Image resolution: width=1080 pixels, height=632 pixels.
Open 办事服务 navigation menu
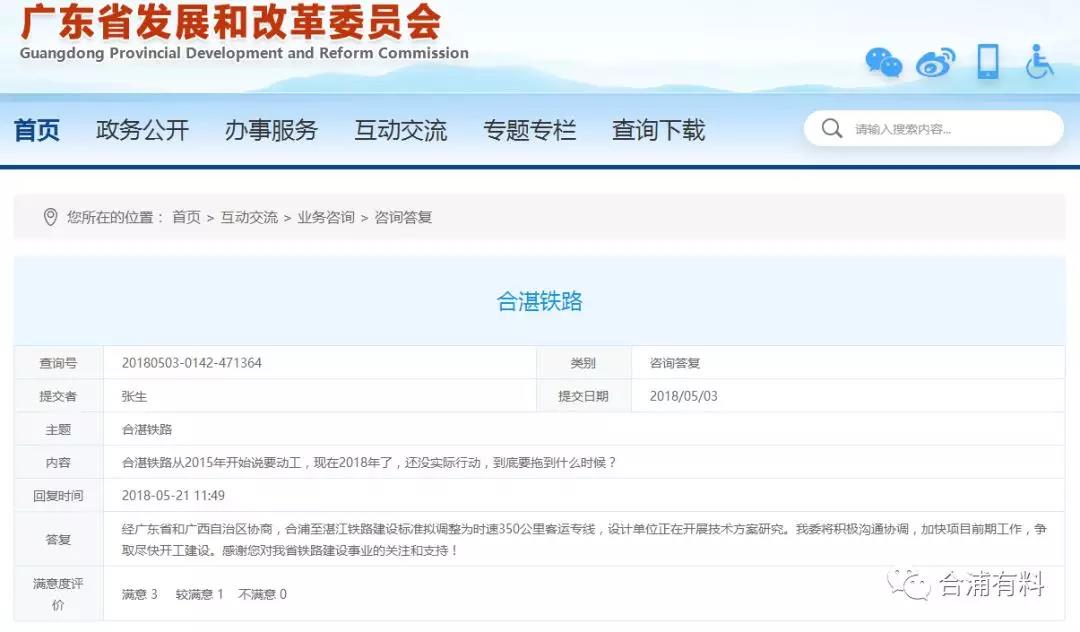pyautogui.click(x=271, y=130)
